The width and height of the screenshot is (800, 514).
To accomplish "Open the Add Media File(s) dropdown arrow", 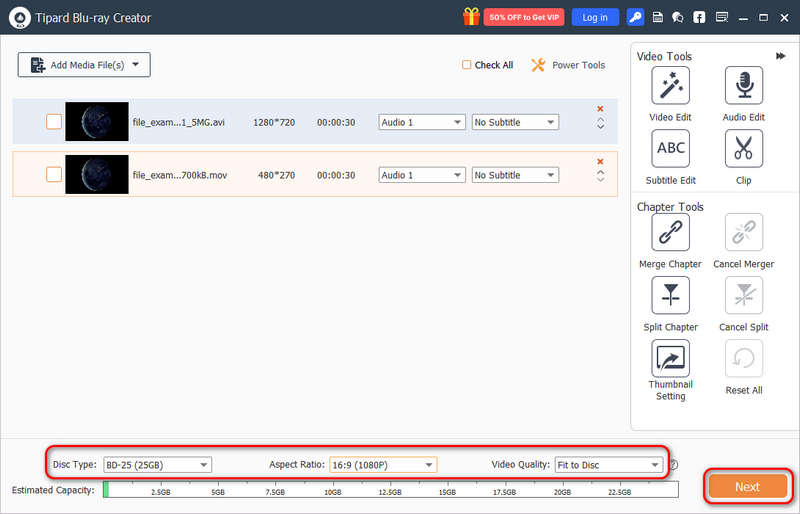I will (x=135, y=65).
